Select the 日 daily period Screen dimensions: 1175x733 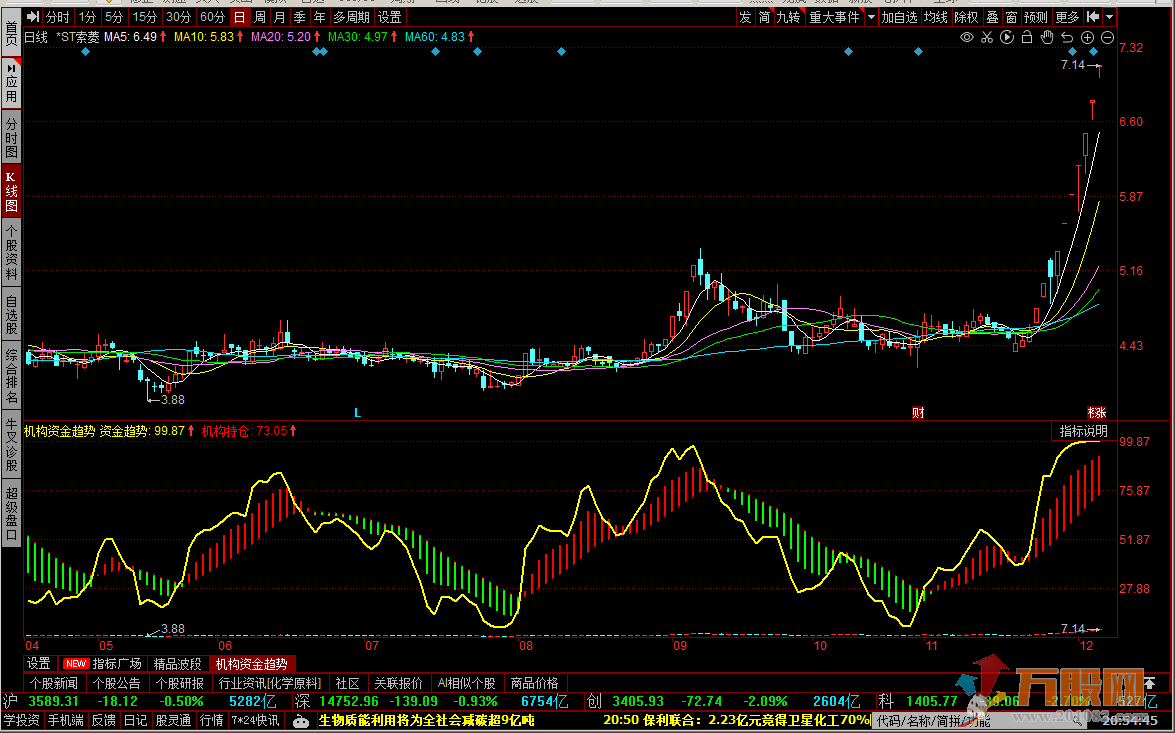point(239,16)
